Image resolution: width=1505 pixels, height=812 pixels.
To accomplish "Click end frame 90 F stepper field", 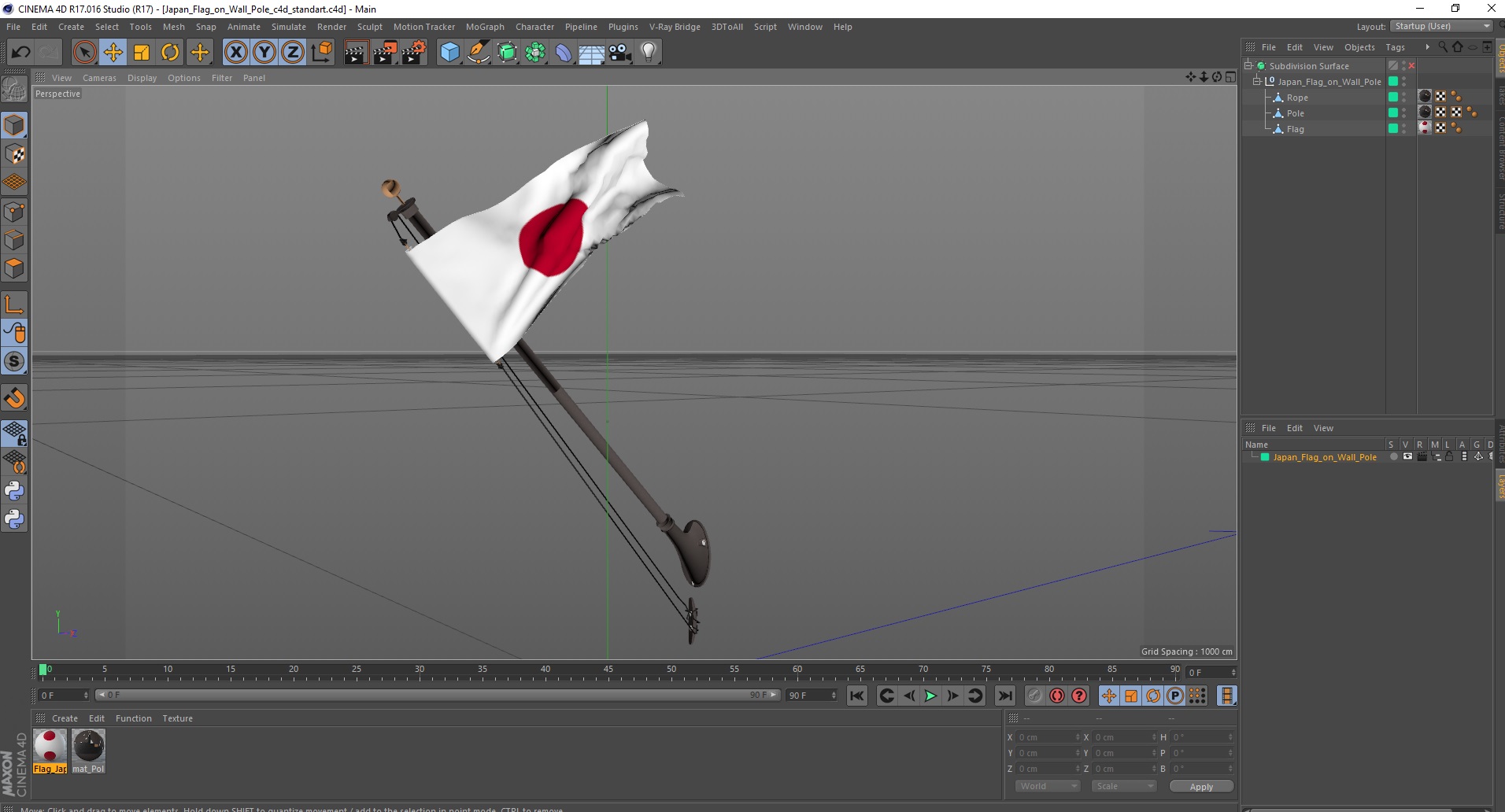I will point(812,696).
